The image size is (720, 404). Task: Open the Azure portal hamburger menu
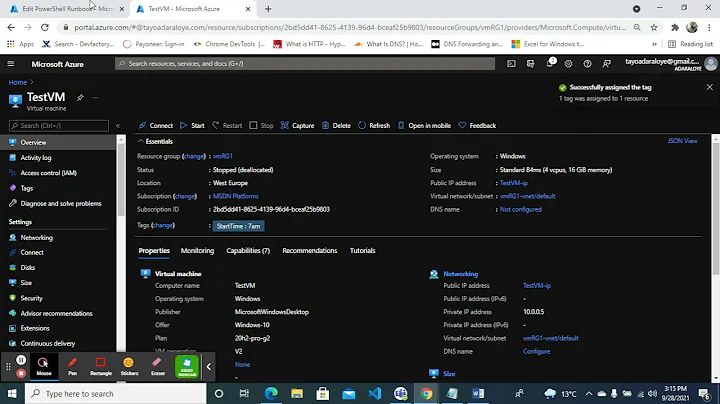pyautogui.click(x=11, y=64)
